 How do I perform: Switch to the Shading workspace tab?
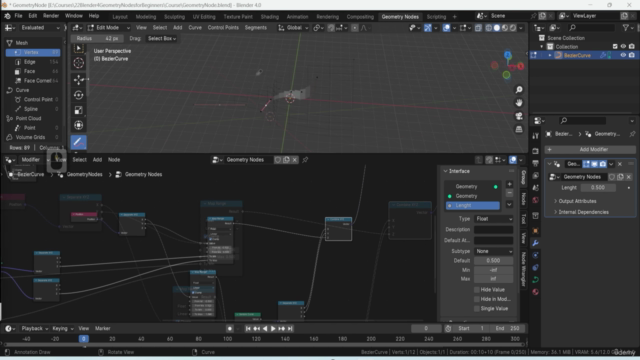point(270,17)
